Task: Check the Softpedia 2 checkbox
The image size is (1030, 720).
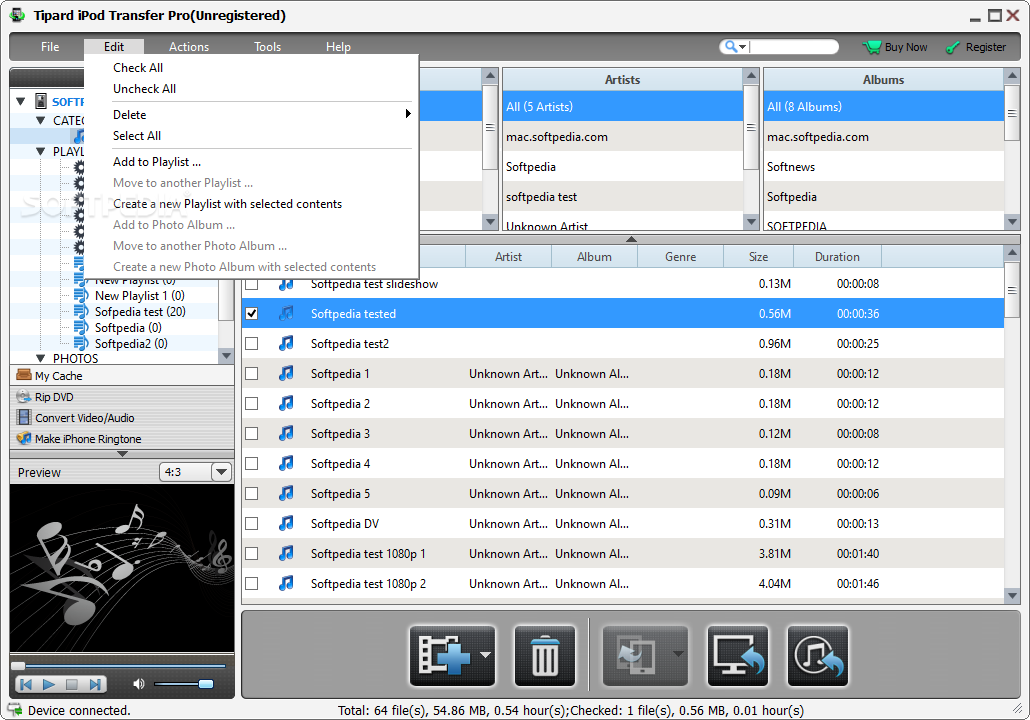Action: [252, 403]
